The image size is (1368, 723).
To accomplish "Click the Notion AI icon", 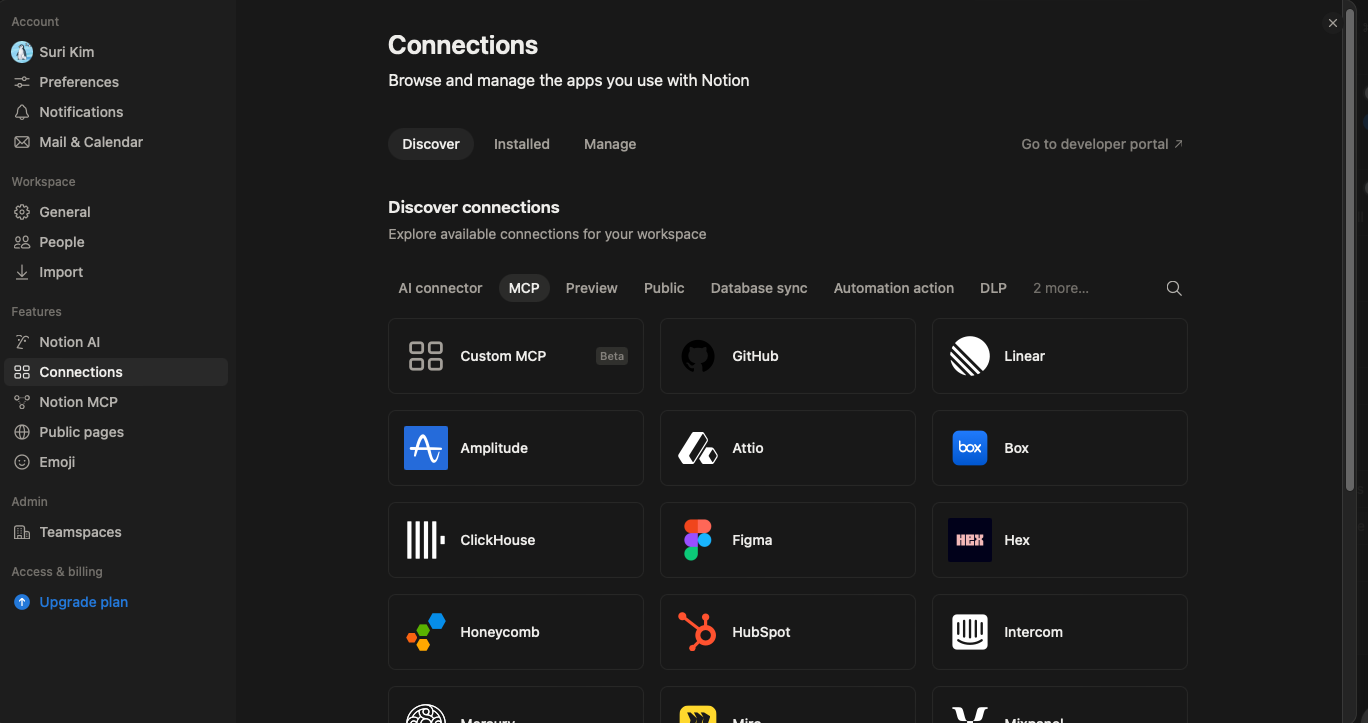I will coord(22,342).
